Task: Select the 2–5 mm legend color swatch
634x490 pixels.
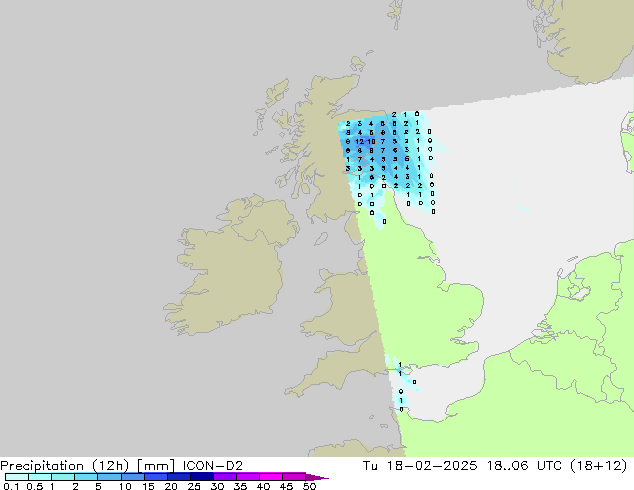Action: point(86,477)
